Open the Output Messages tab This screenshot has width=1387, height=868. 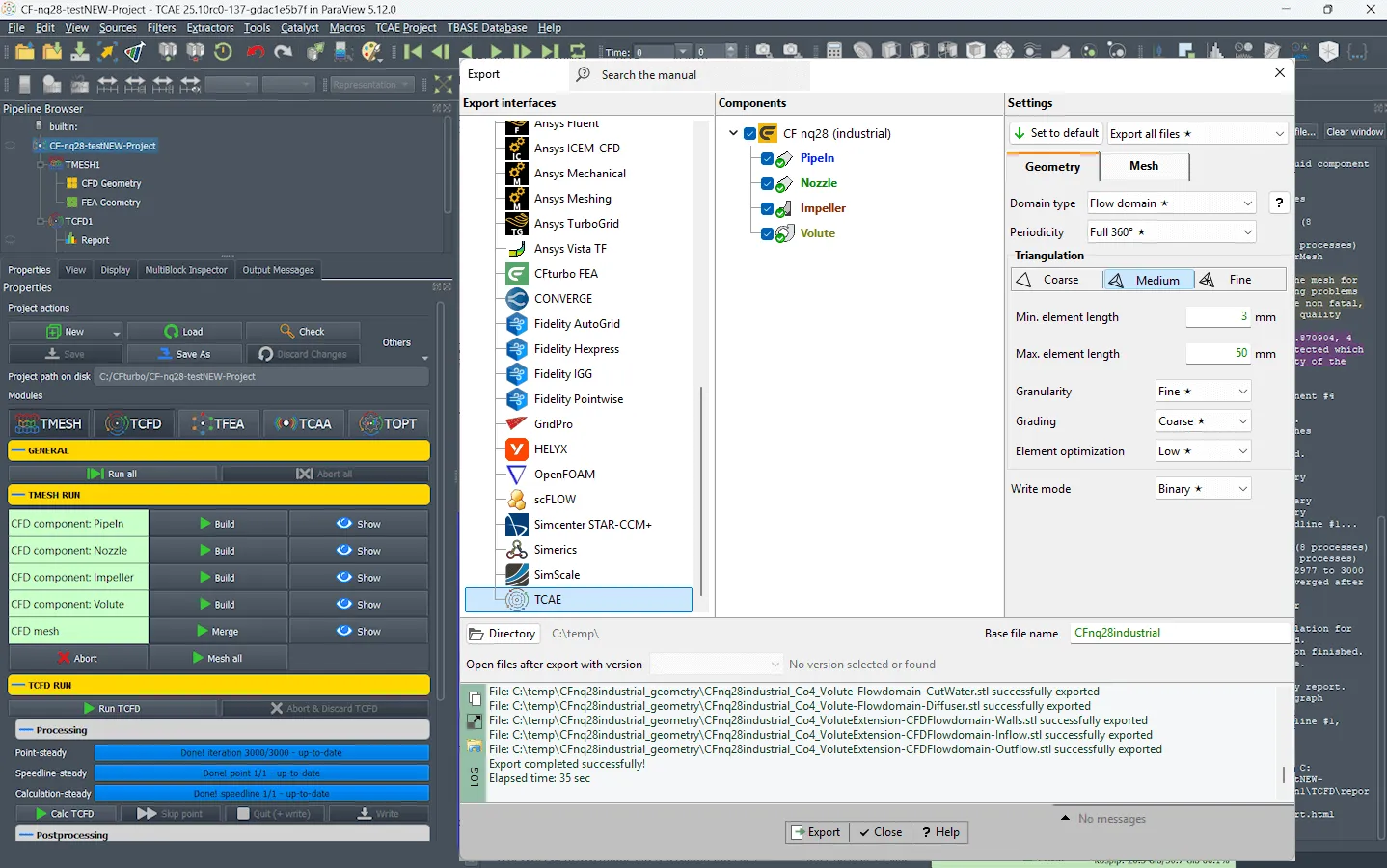pyautogui.click(x=278, y=270)
